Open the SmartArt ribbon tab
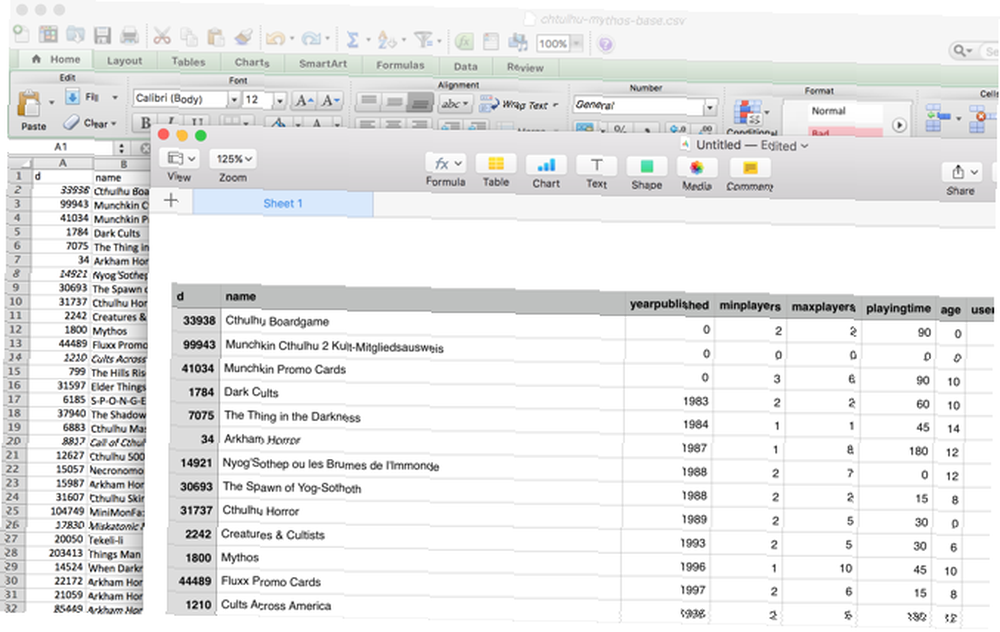The image size is (1000, 632). (x=323, y=64)
